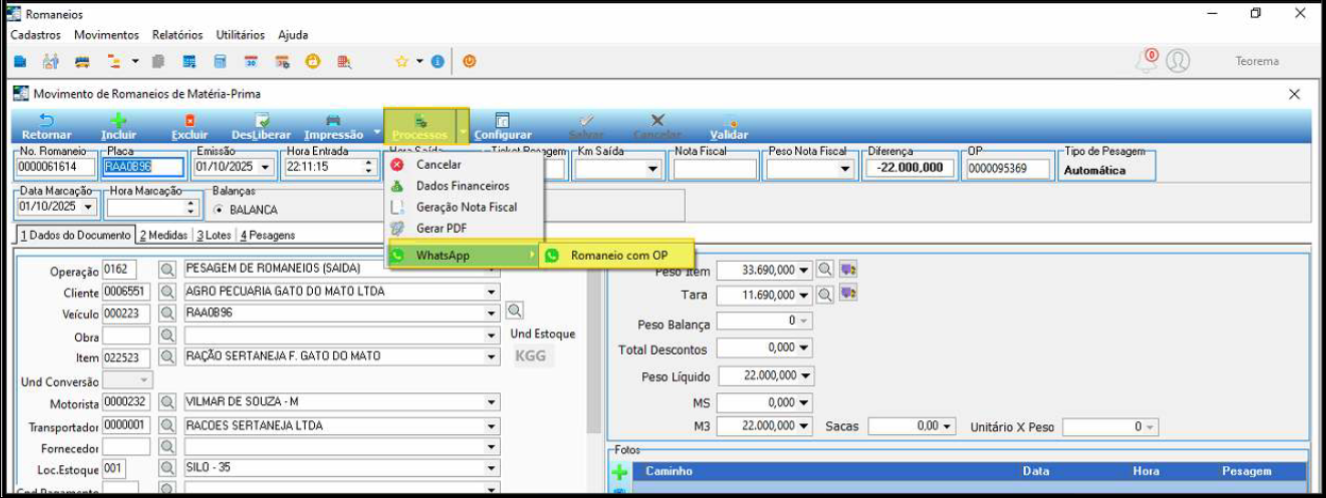The height and width of the screenshot is (498, 1326).
Task: Choose Gerar PDF from Processos menu
Action: (441, 228)
